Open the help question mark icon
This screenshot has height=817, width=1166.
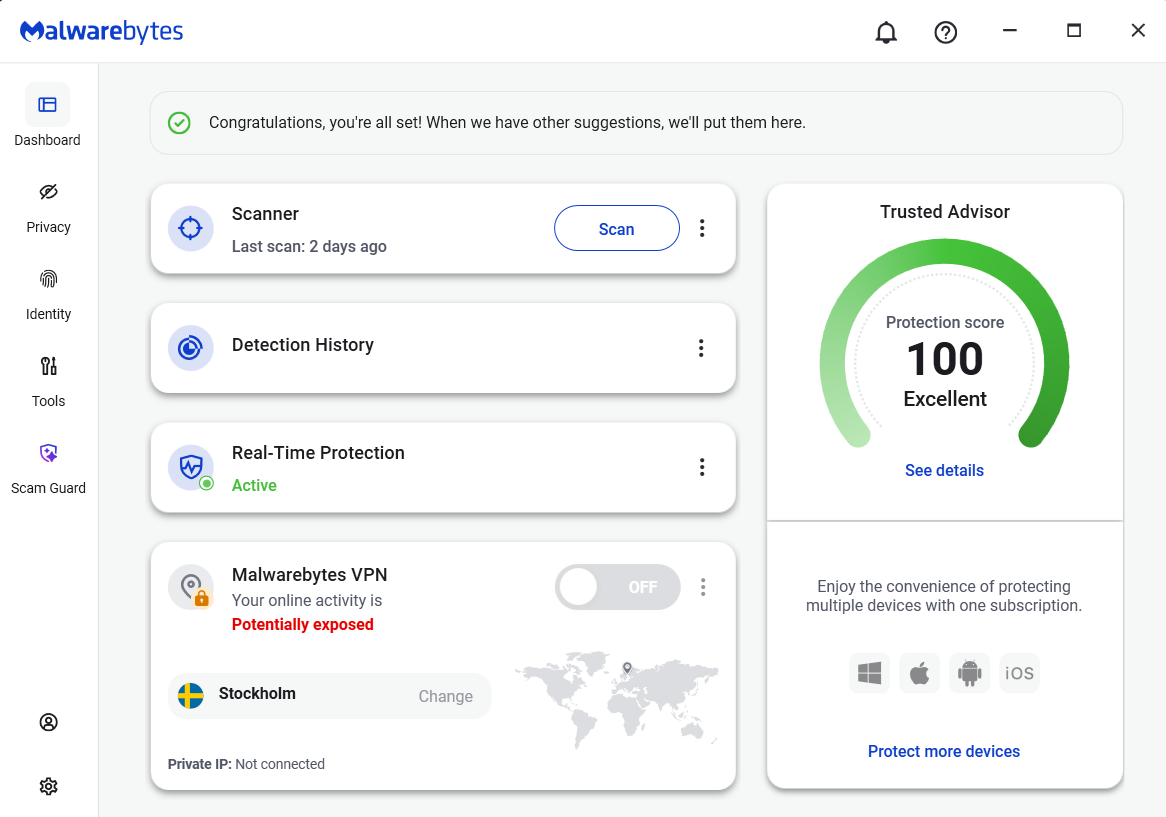[x=945, y=32]
